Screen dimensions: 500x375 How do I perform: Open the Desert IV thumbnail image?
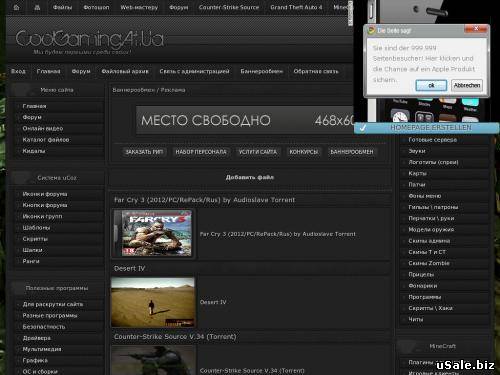pyautogui.click(x=153, y=302)
